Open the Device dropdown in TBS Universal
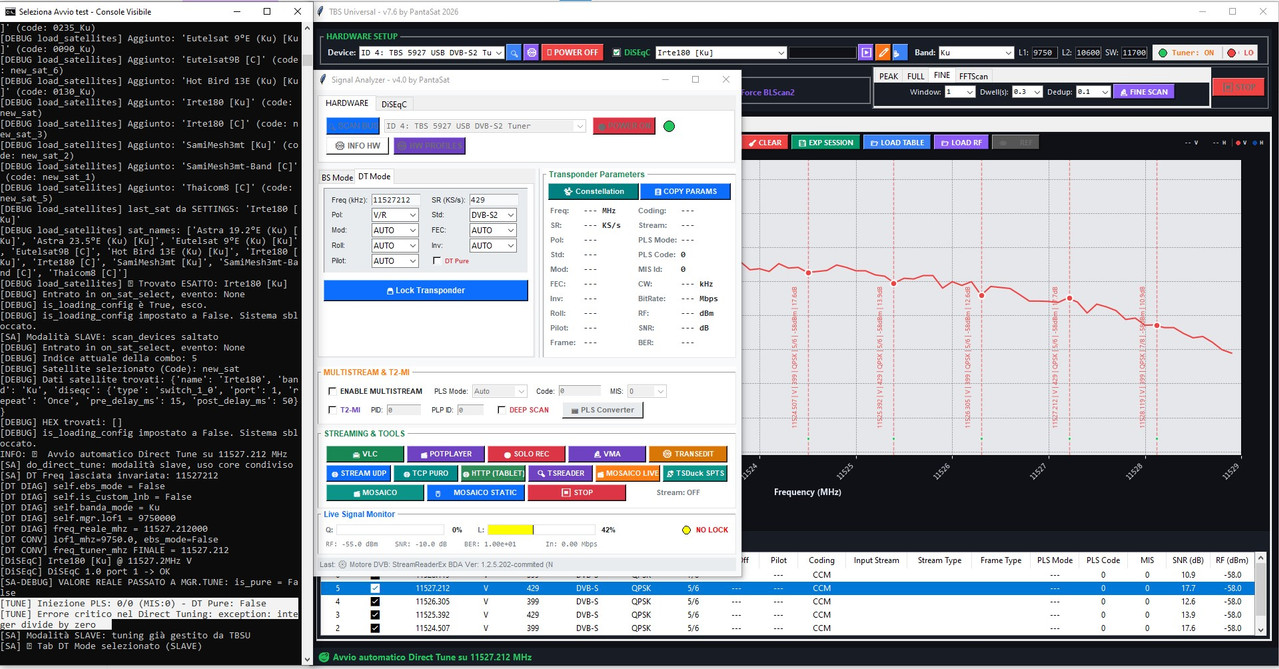 tap(431, 52)
